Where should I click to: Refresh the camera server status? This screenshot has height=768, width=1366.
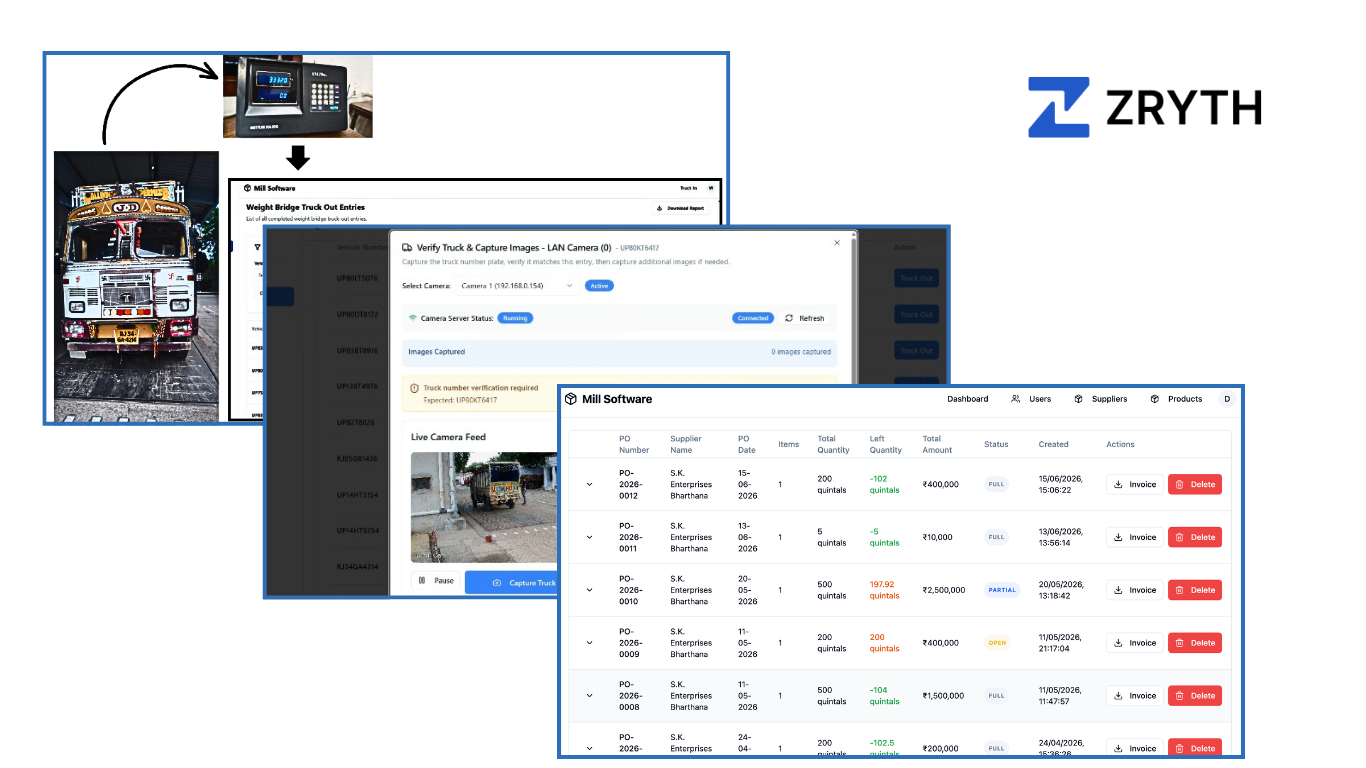click(805, 318)
